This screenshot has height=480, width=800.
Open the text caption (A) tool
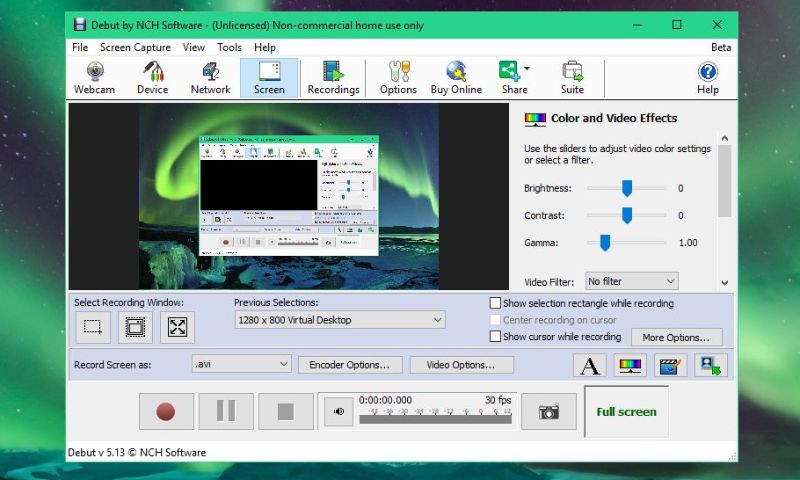pyautogui.click(x=590, y=365)
